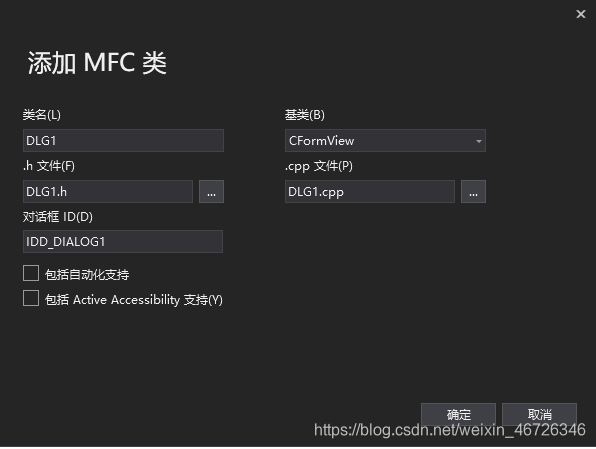Edit the DLG1.h header file field
This screenshot has height=449, width=596.
[108, 192]
